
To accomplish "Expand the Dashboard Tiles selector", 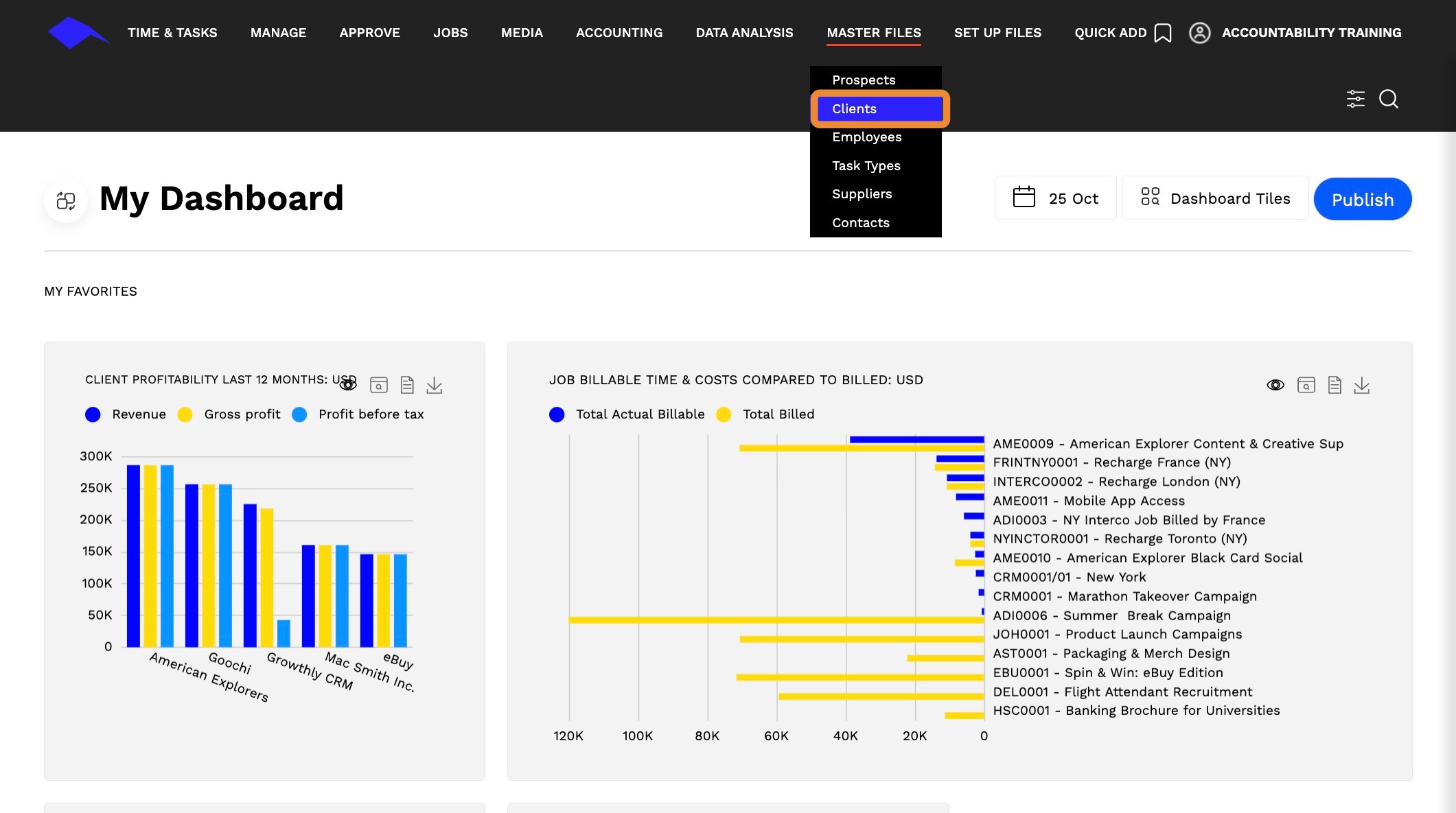I will (1214, 198).
